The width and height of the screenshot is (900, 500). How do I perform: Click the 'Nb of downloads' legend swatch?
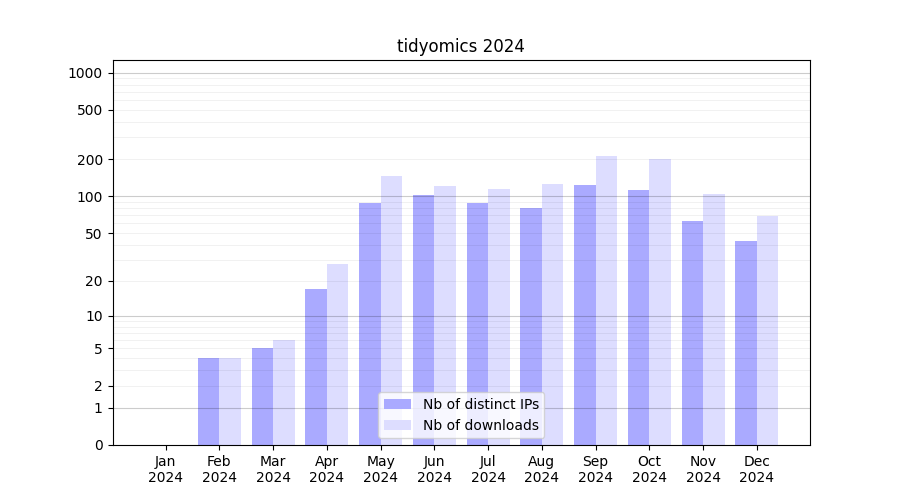[397, 425]
